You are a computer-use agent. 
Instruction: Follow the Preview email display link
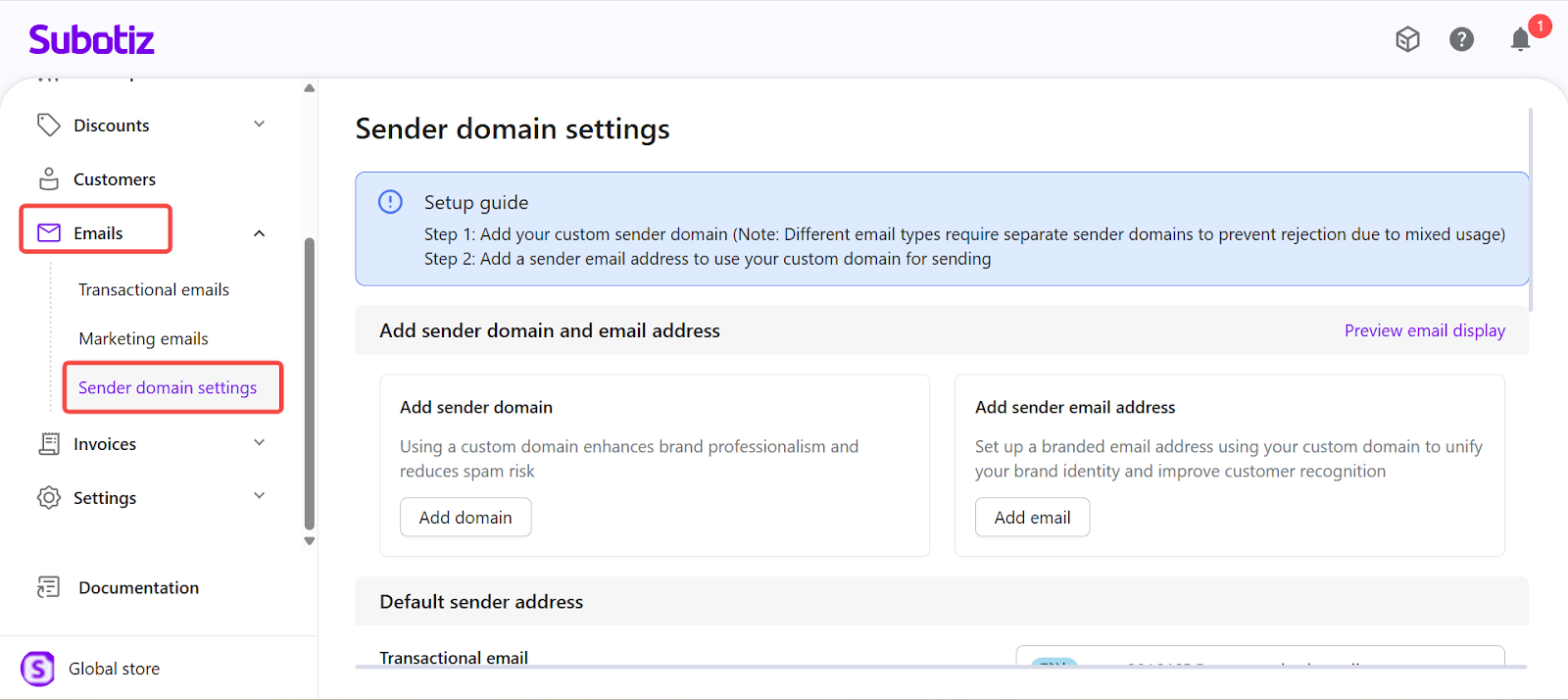1424,331
